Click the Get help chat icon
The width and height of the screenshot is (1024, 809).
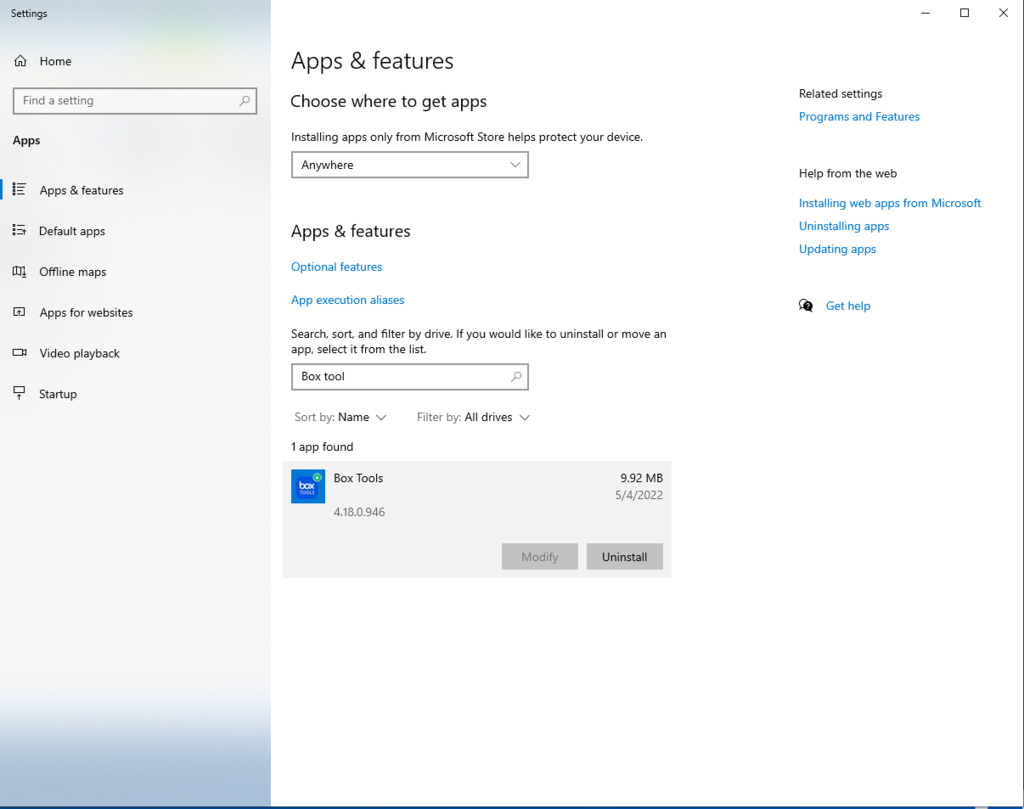806,306
